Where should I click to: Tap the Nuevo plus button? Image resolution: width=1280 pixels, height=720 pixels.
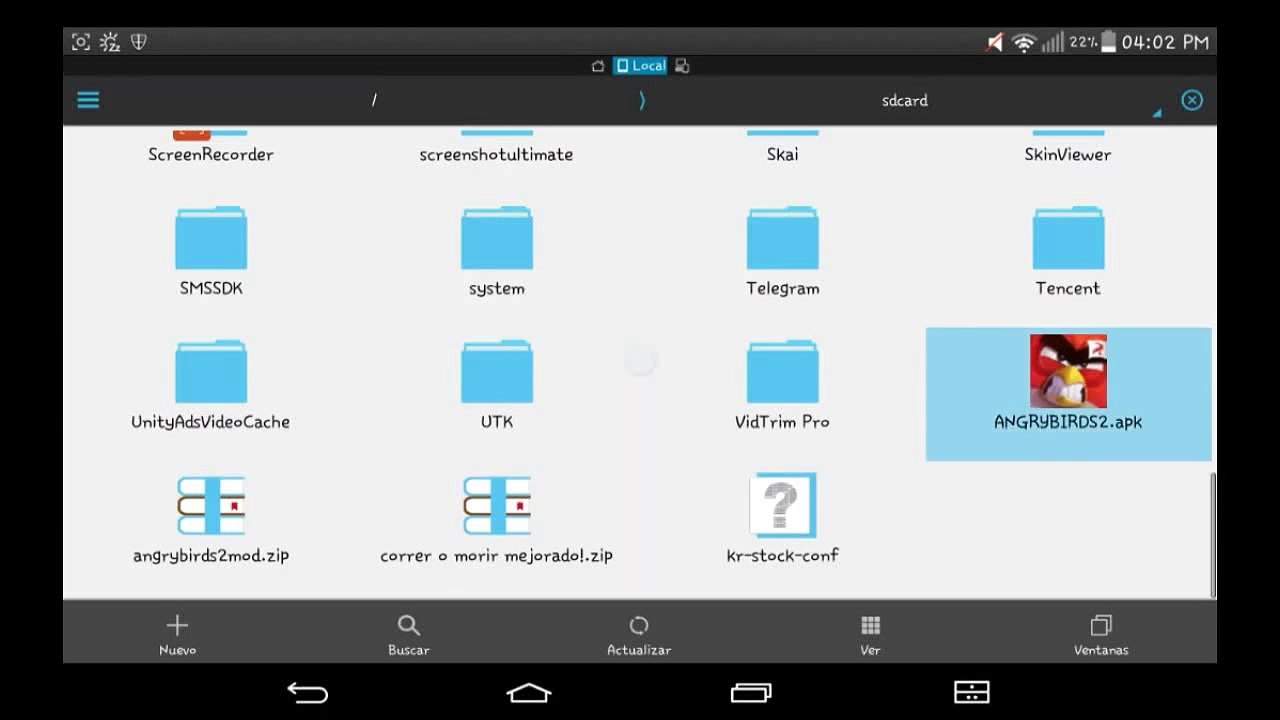pos(177,634)
